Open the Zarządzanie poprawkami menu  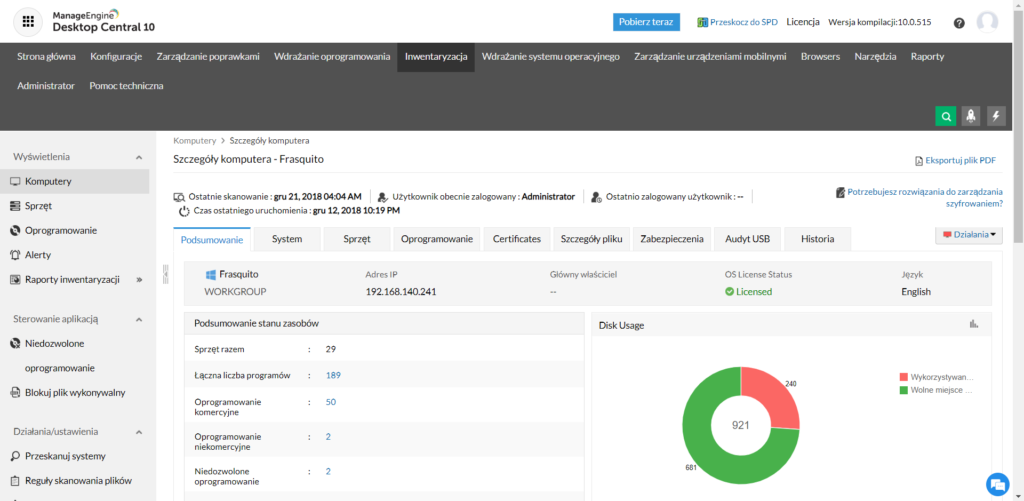click(x=207, y=57)
